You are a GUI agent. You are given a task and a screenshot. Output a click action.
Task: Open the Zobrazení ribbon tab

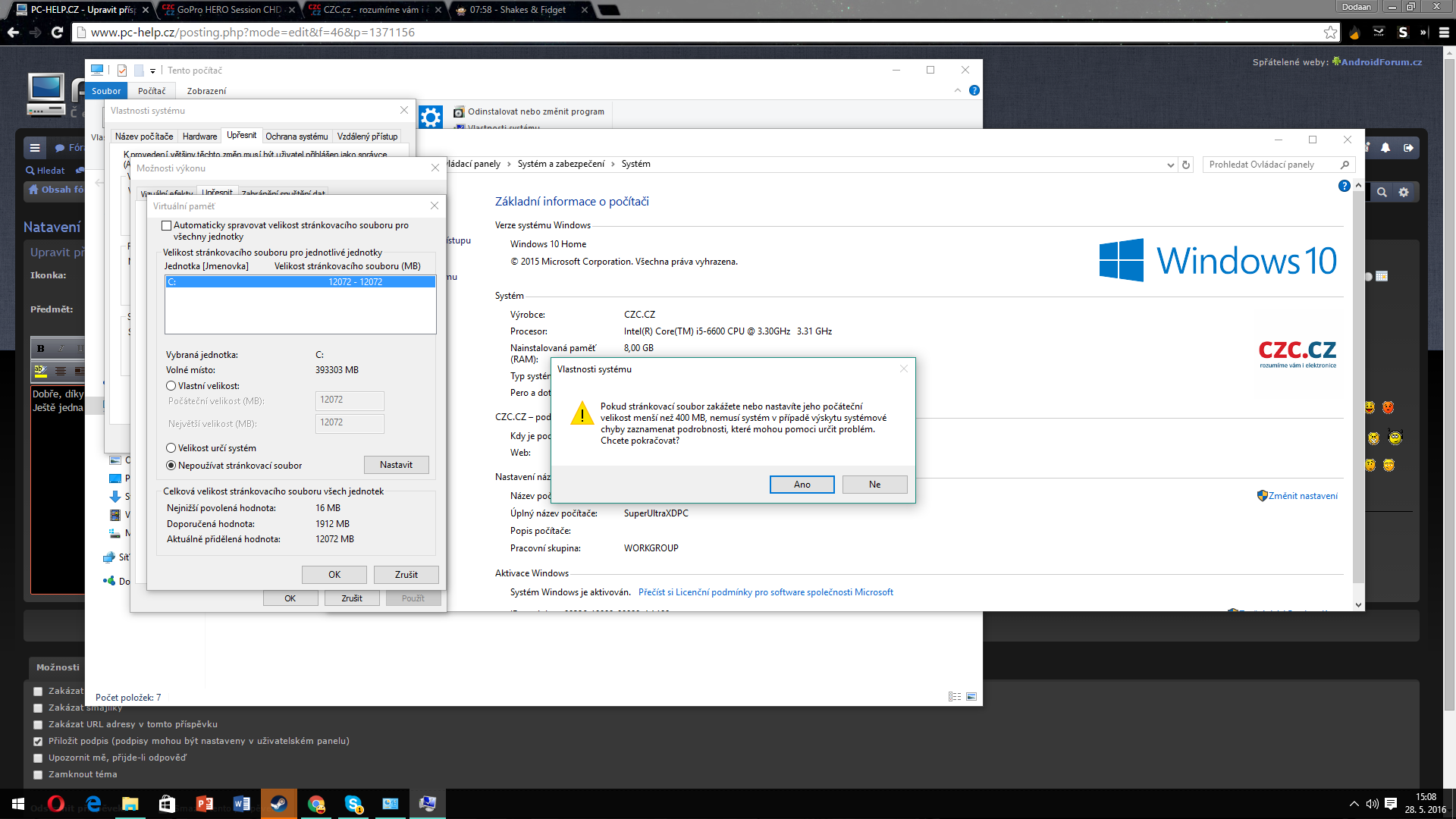206,91
